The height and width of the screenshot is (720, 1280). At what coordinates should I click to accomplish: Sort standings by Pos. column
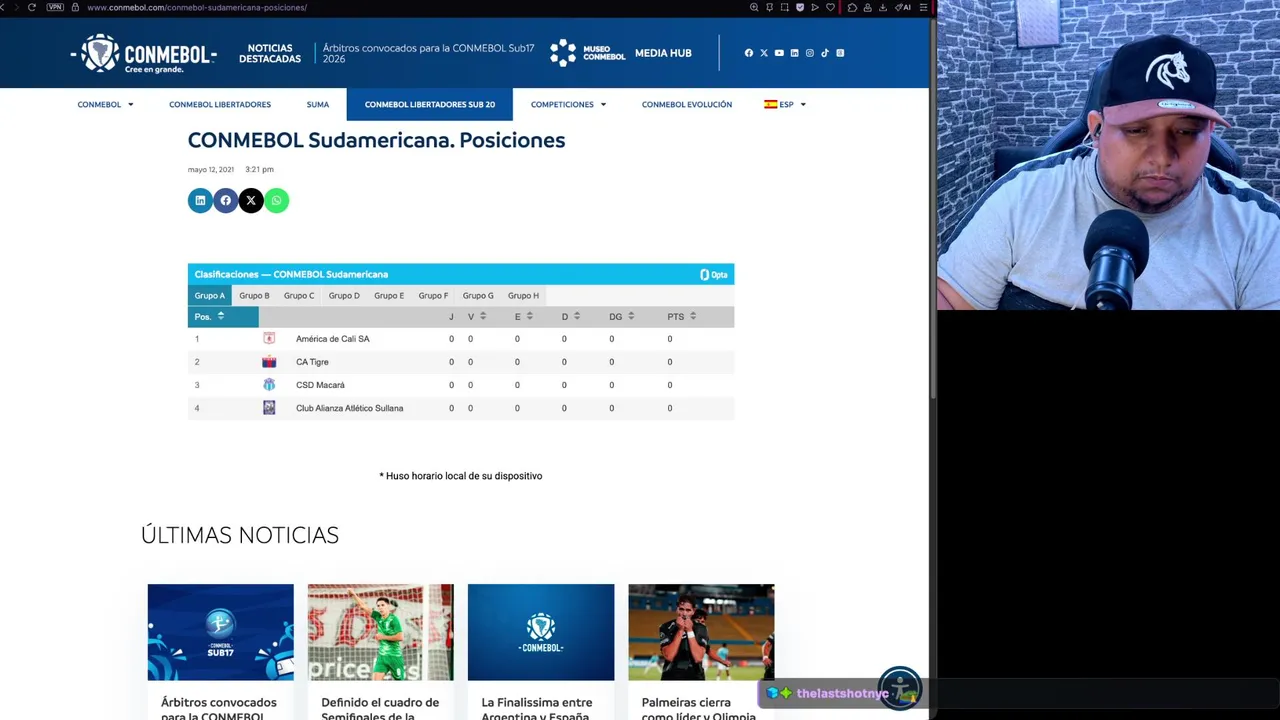[223, 316]
